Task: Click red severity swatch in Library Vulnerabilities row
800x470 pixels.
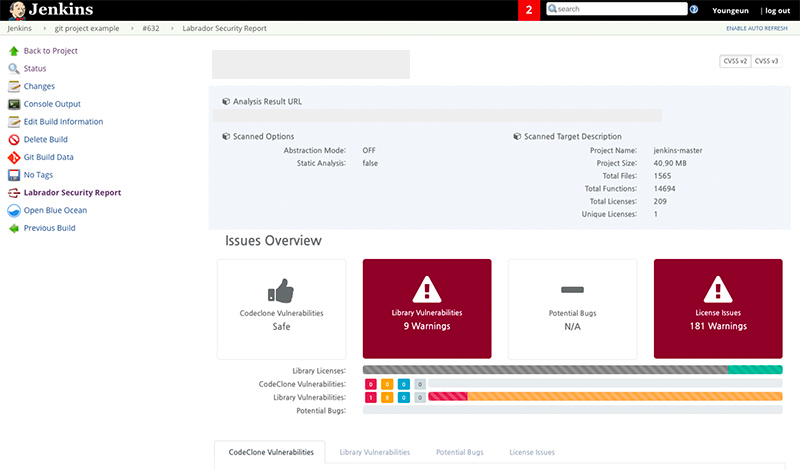Action: click(x=371, y=398)
